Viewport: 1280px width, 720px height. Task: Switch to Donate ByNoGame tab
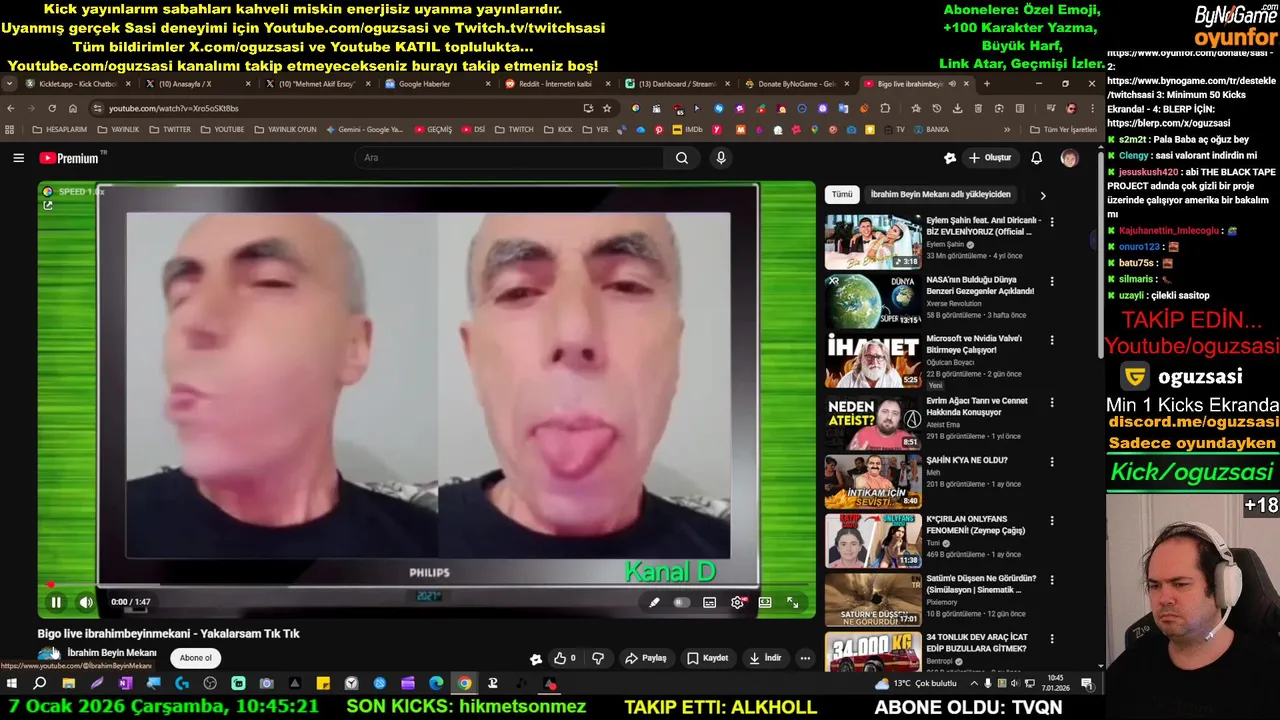point(796,84)
